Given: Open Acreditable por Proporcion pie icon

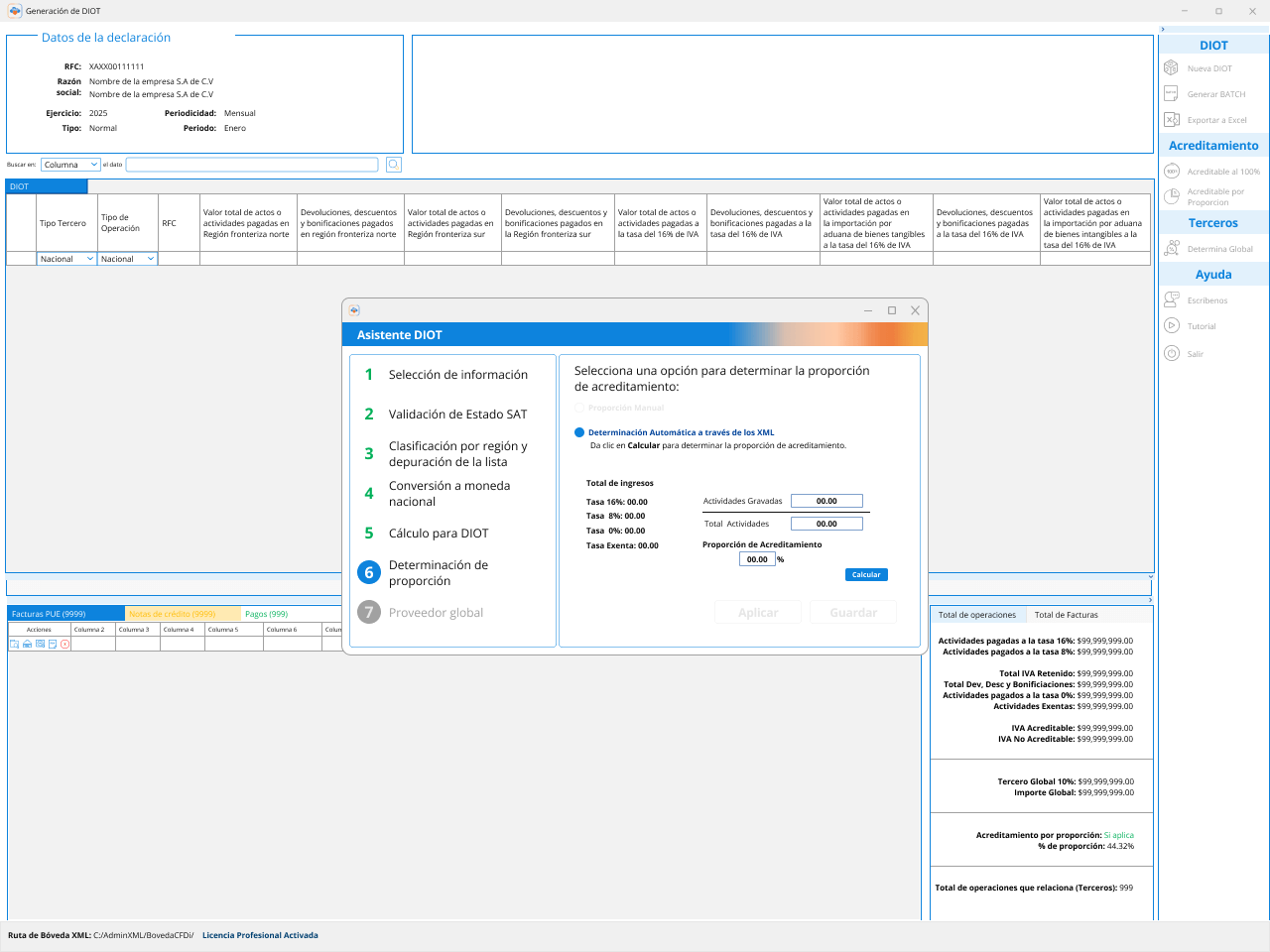Looking at the screenshot, I should pos(1171,196).
